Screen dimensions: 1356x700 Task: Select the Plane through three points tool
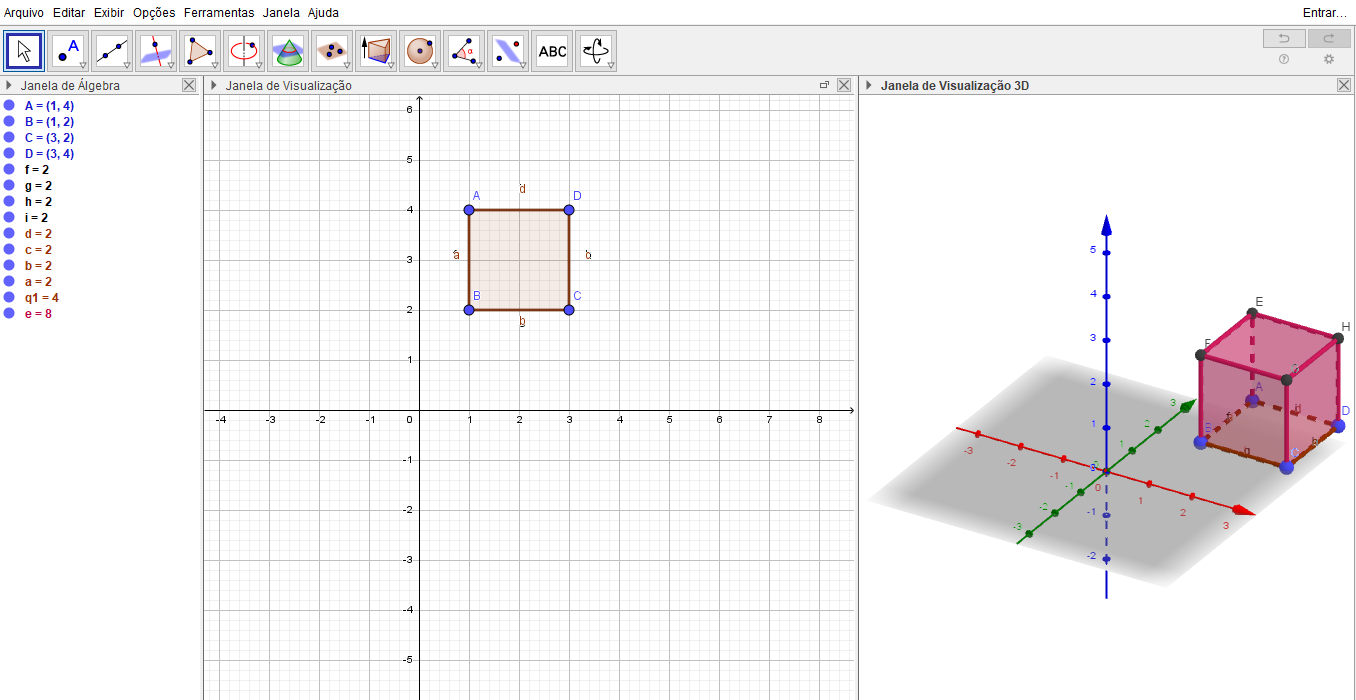333,50
